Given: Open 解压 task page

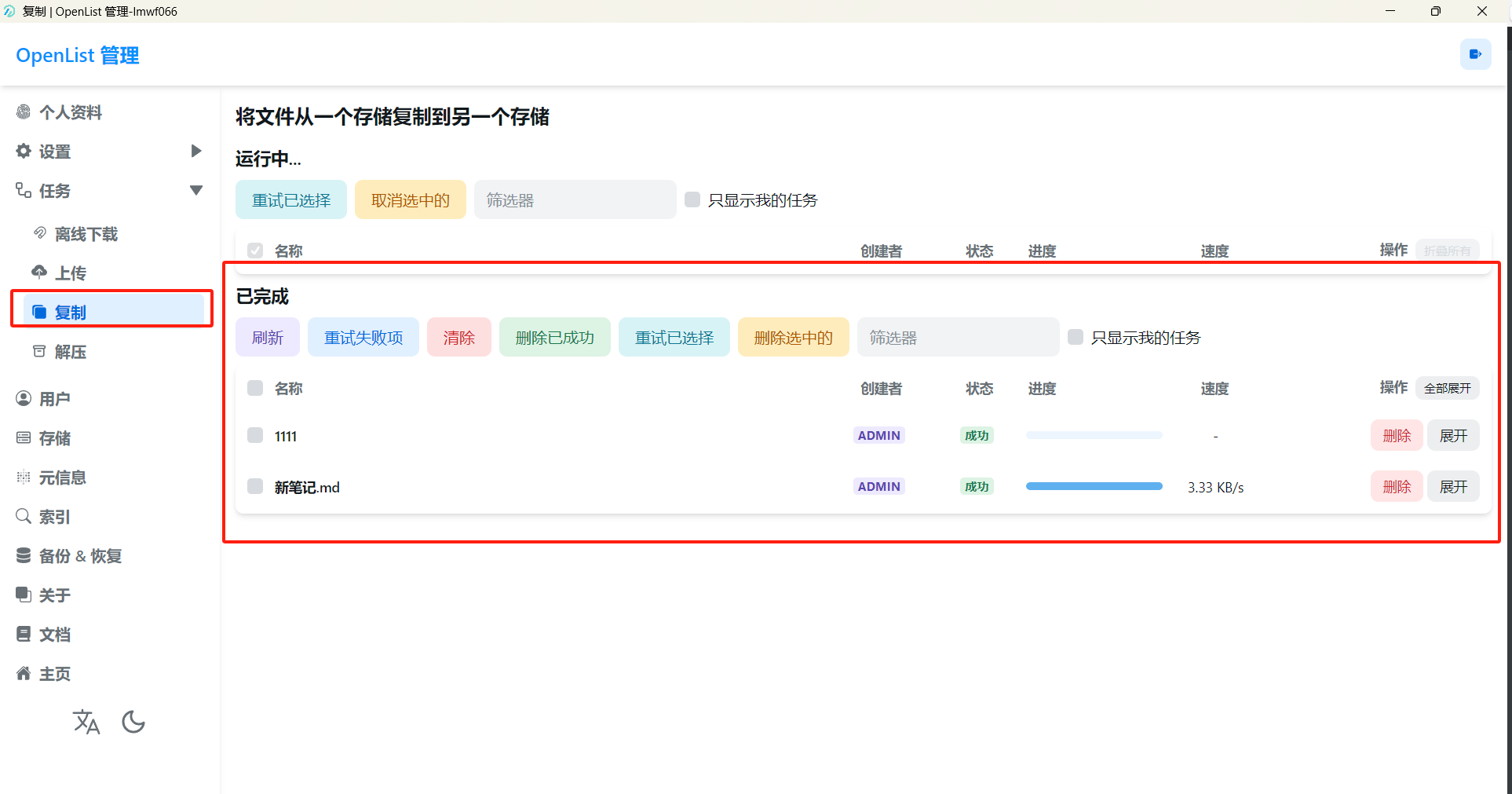Looking at the screenshot, I should tap(71, 352).
